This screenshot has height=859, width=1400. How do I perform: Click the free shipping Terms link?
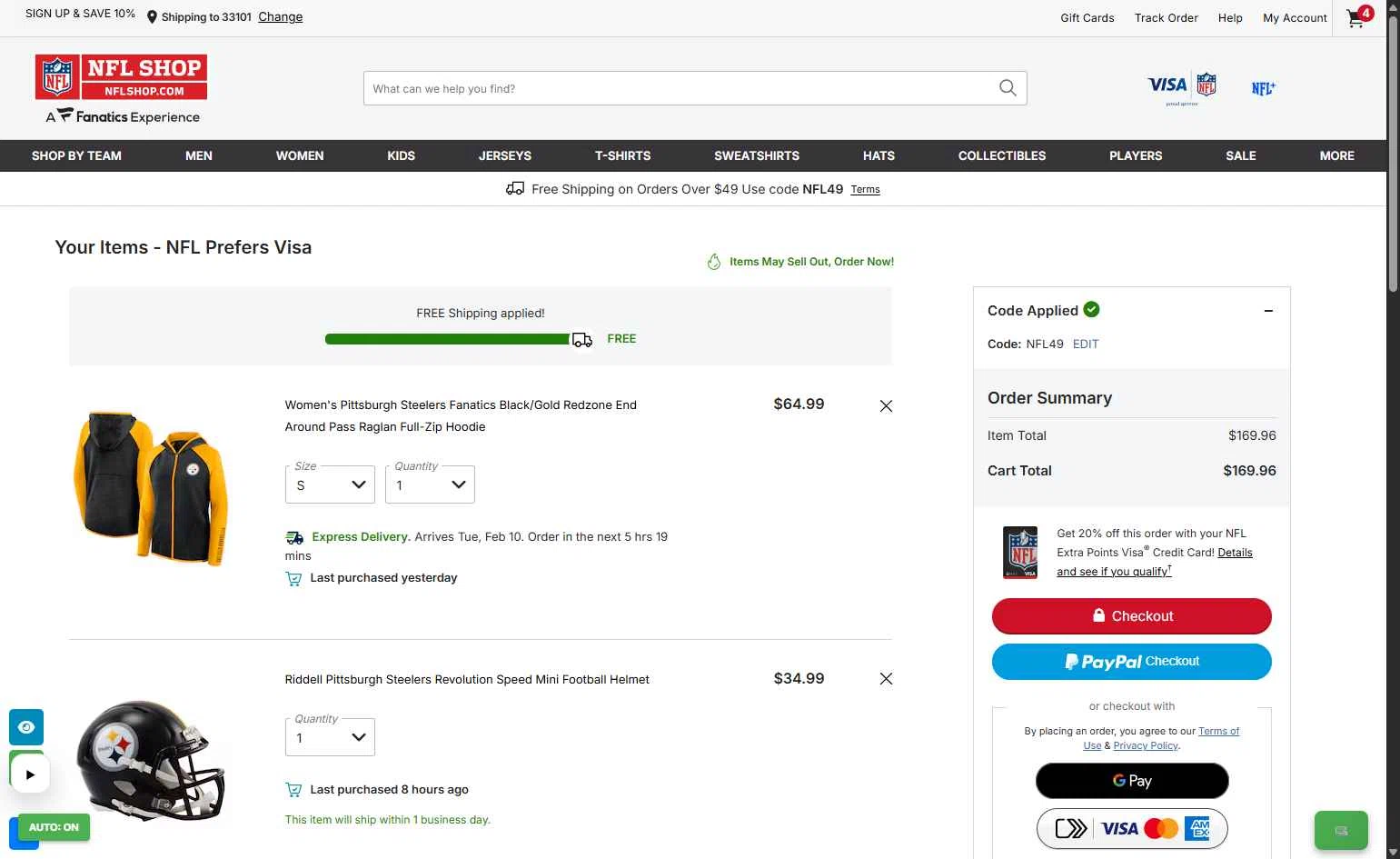(865, 190)
